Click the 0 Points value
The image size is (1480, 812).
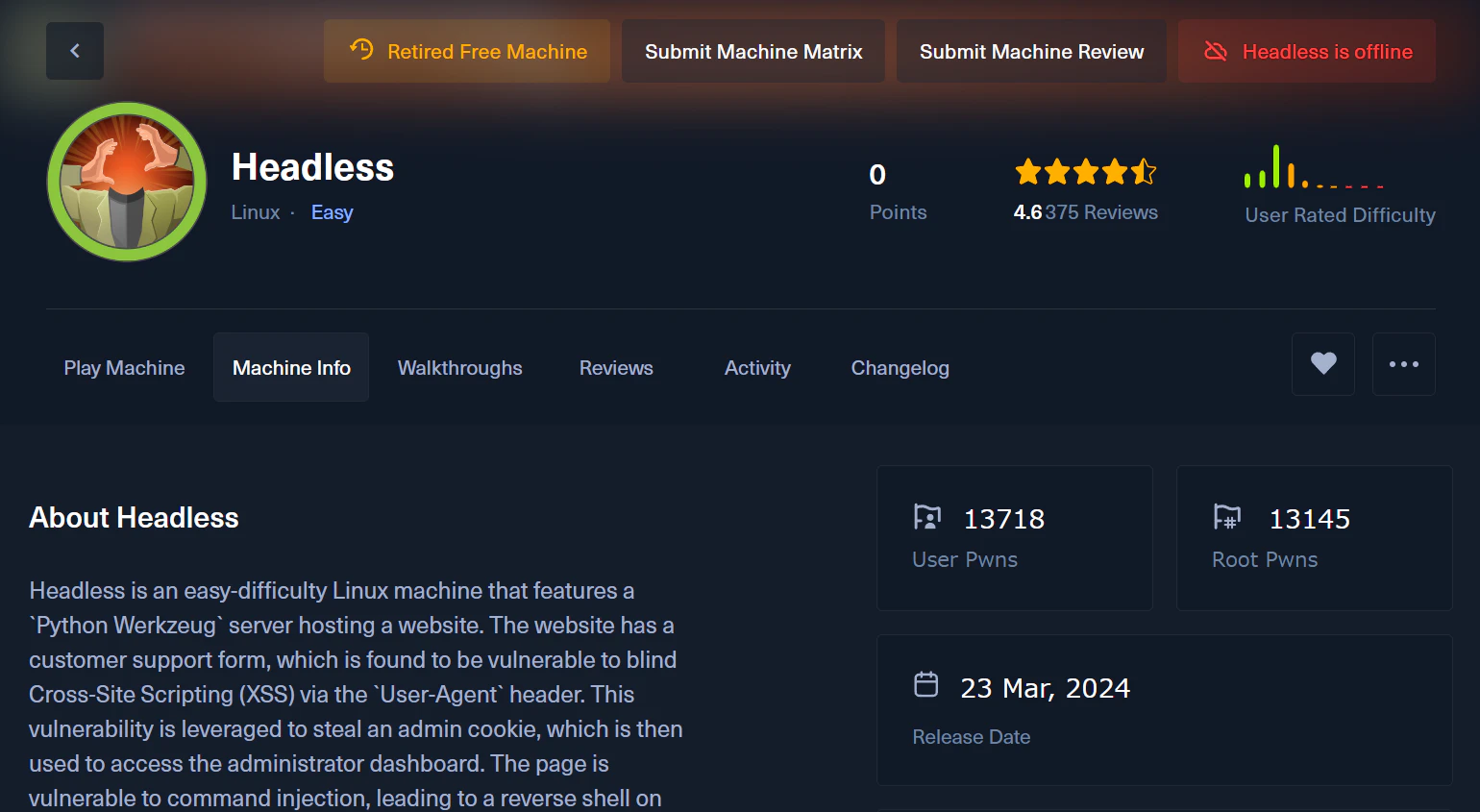pyautogui.click(x=877, y=175)
